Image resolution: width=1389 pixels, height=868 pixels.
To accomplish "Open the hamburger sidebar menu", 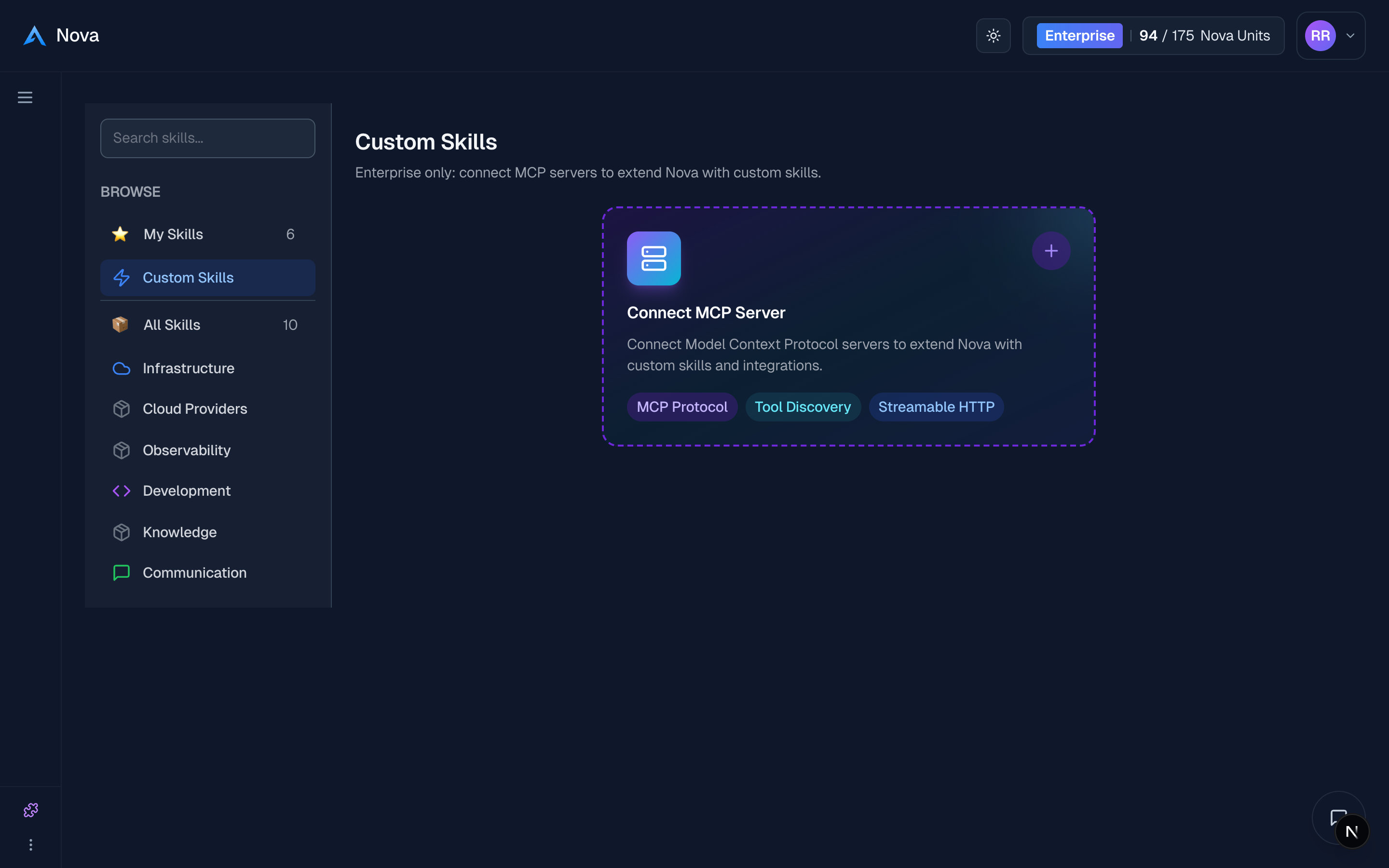I will coord(25,97).
